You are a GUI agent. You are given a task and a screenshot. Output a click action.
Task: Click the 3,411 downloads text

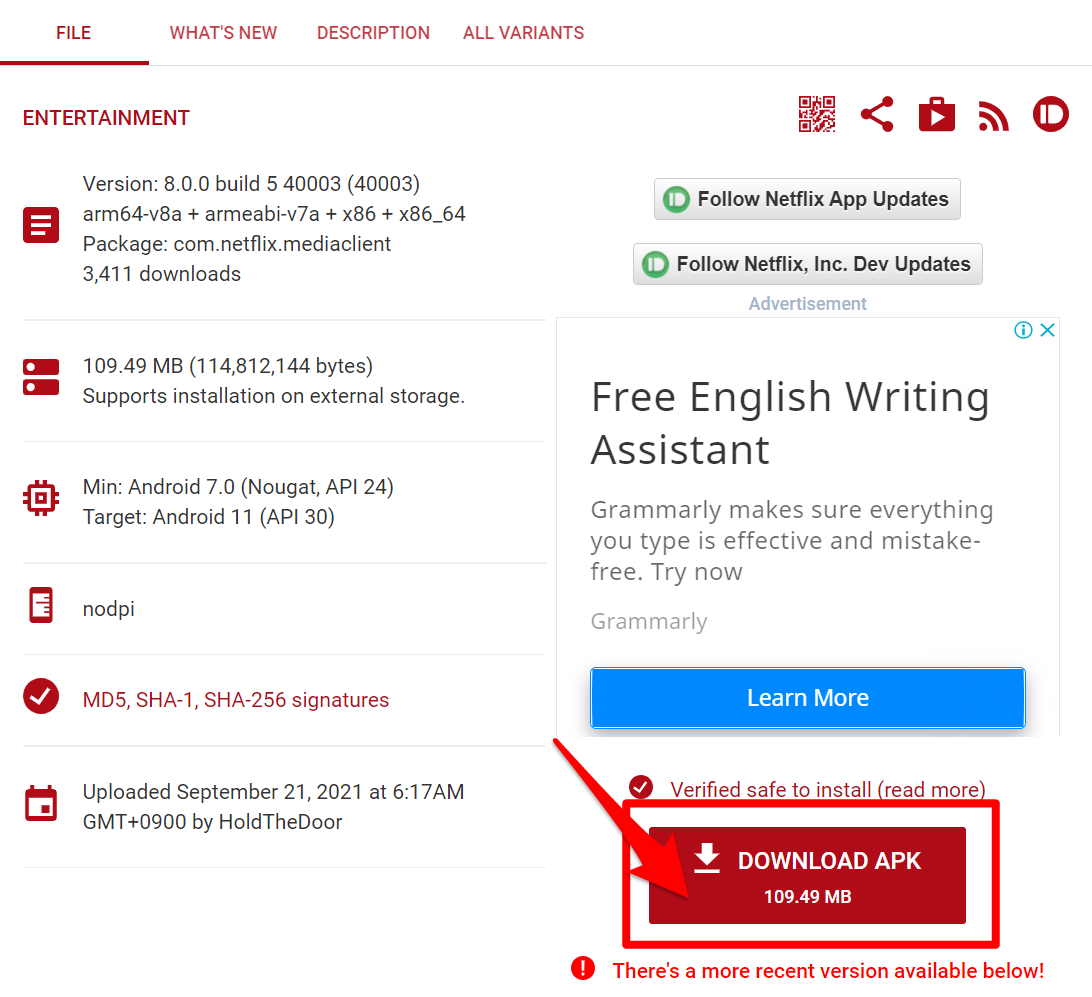click(x=162, y=274)
